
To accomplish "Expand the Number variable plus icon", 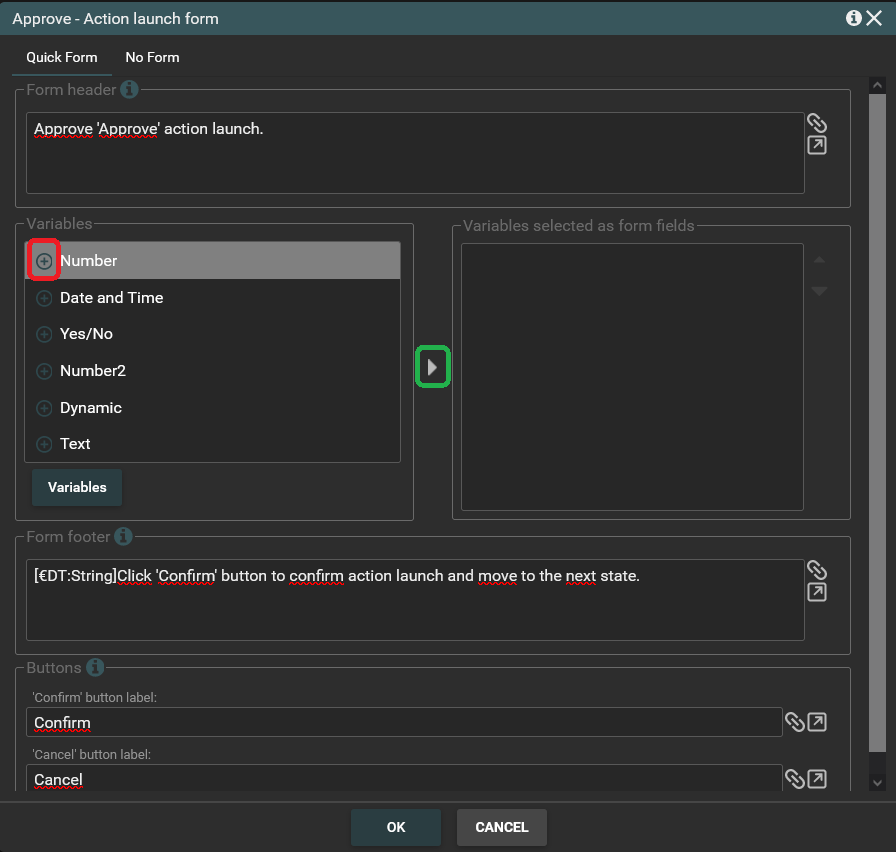I will coord(44,261).
